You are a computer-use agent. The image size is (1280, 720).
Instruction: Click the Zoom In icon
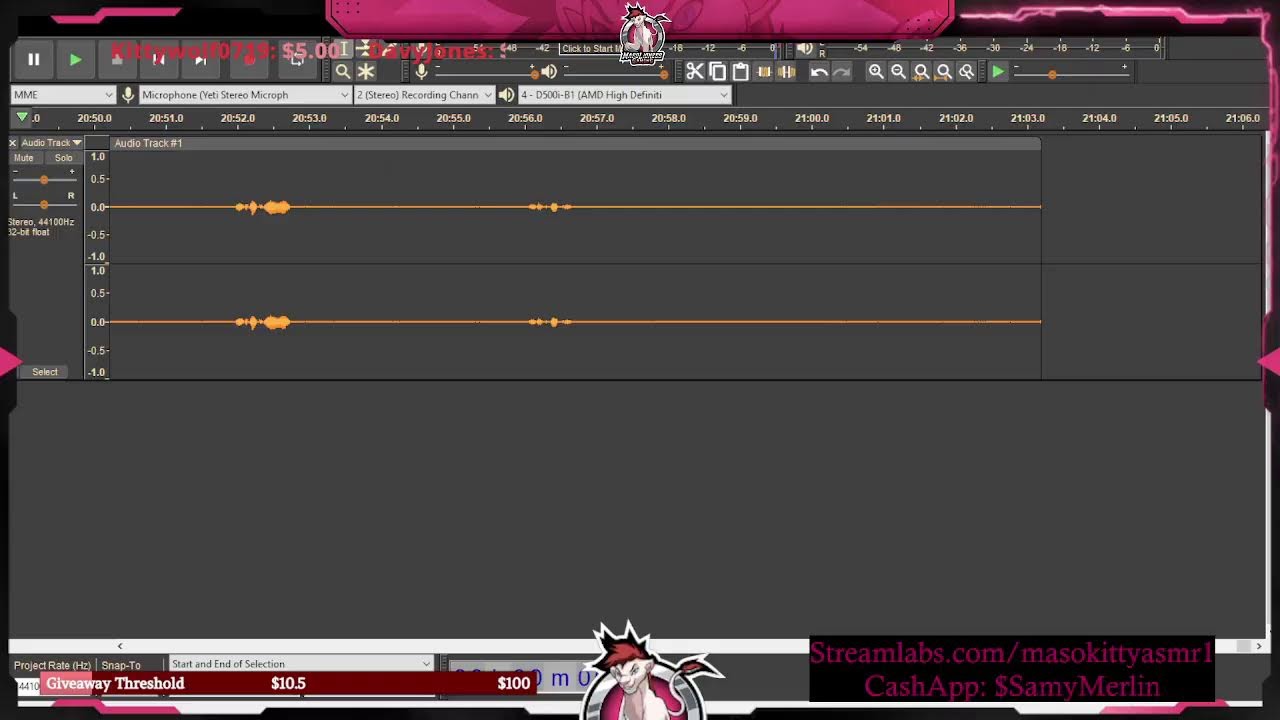click(x=876, y=71)
